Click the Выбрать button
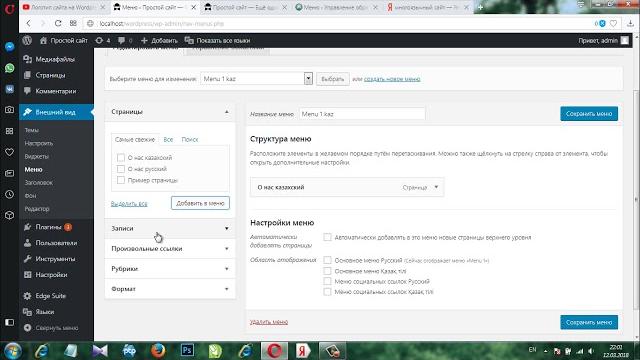This screenshot has width=640, height=360. pos(333,79)
